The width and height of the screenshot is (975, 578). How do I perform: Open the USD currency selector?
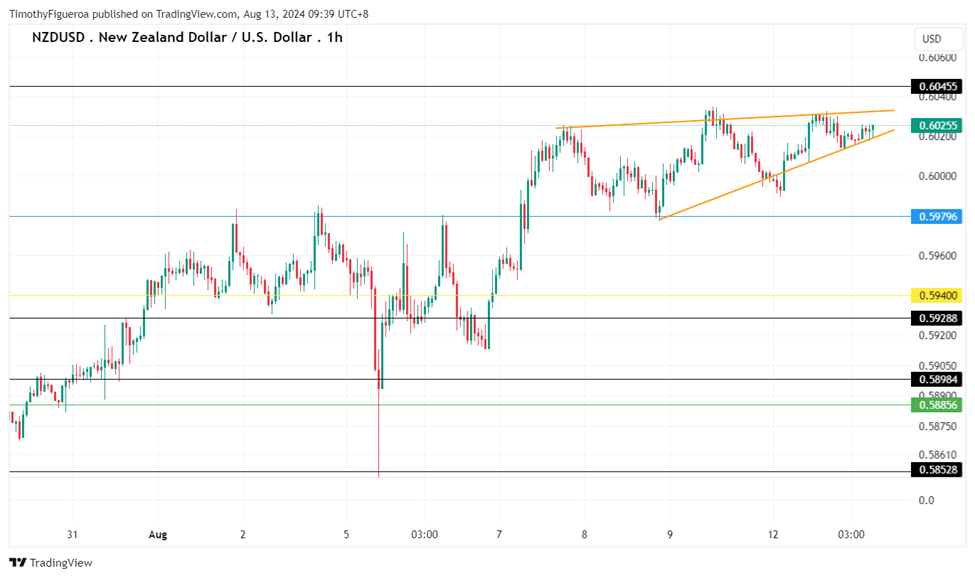pyautogui.click(x=931, y=39)
